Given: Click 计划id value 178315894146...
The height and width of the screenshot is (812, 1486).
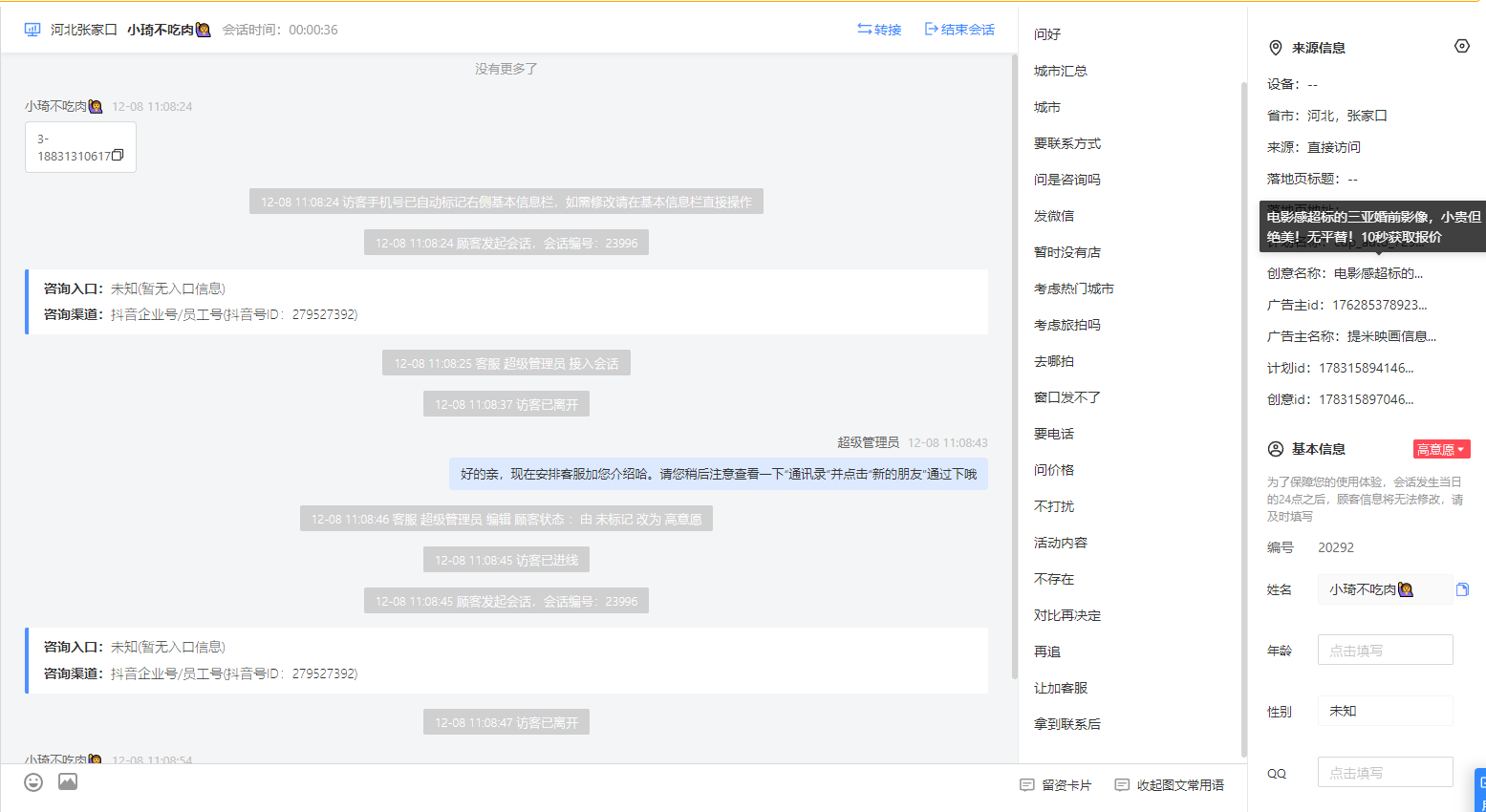Looking at the screenshot, I should pos(1367,368).
